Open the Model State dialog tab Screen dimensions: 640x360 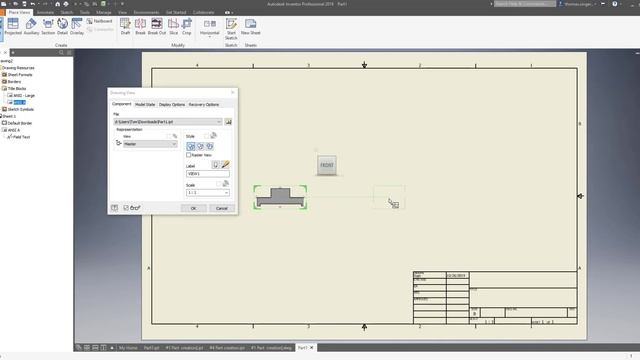tap(145, 104)
